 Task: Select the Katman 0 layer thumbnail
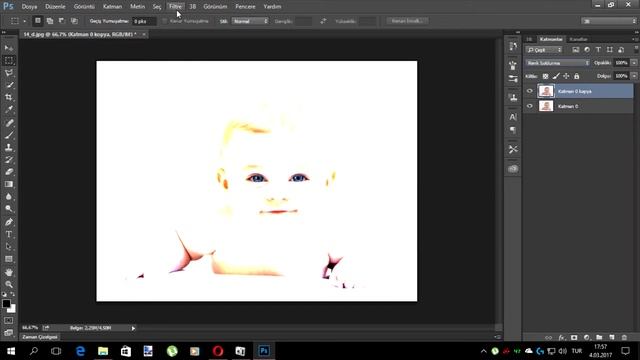coord(546,106)
